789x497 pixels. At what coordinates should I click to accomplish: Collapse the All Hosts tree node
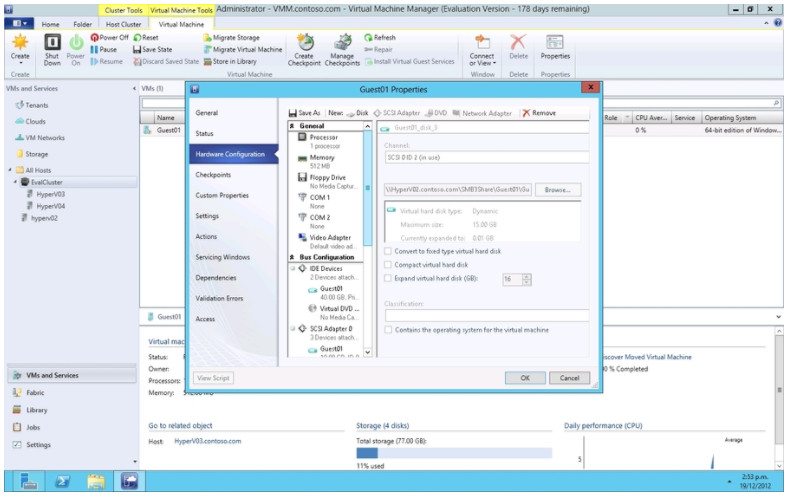point(10,170)
